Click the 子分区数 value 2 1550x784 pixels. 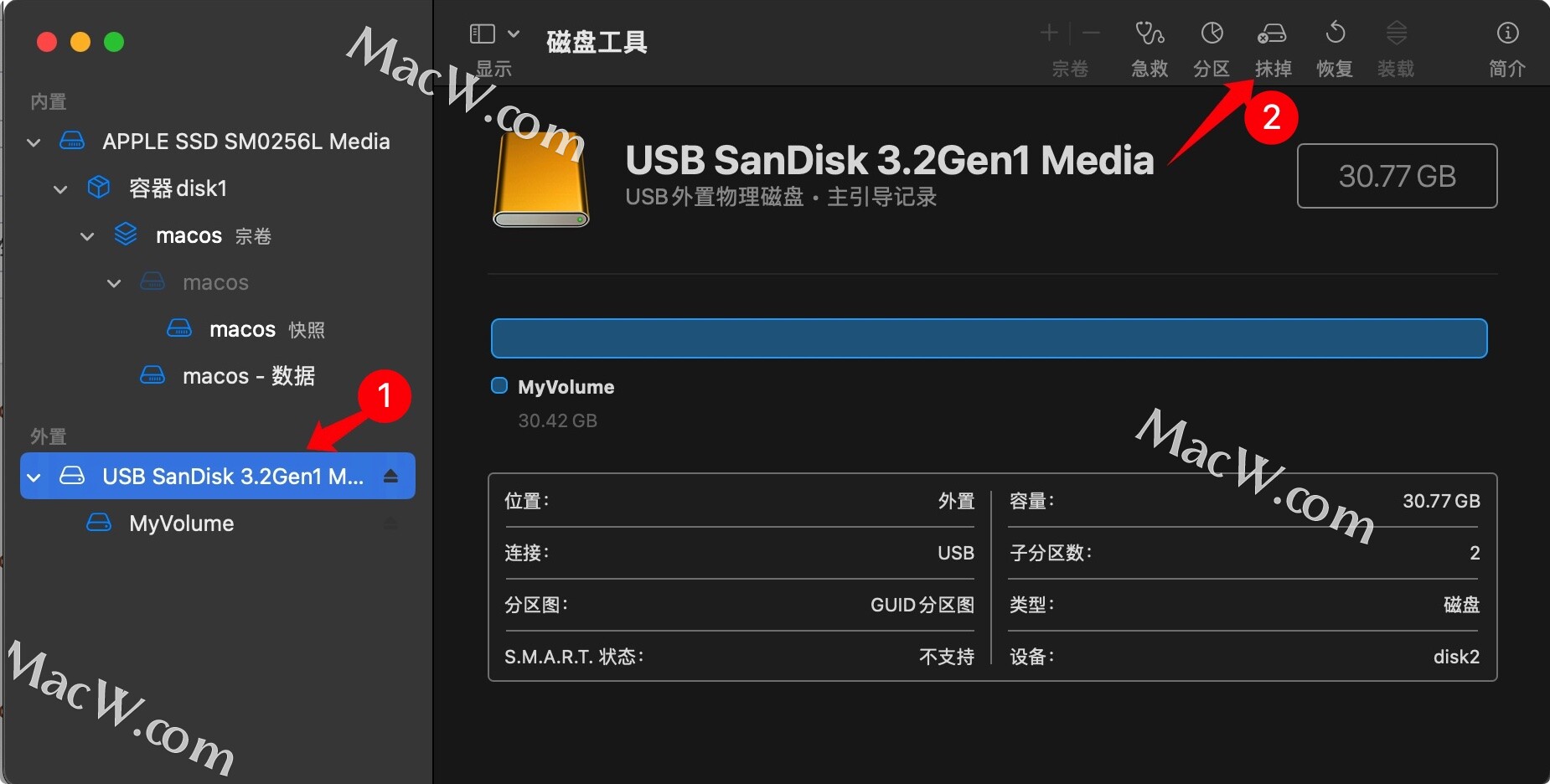pos(1475,553)
